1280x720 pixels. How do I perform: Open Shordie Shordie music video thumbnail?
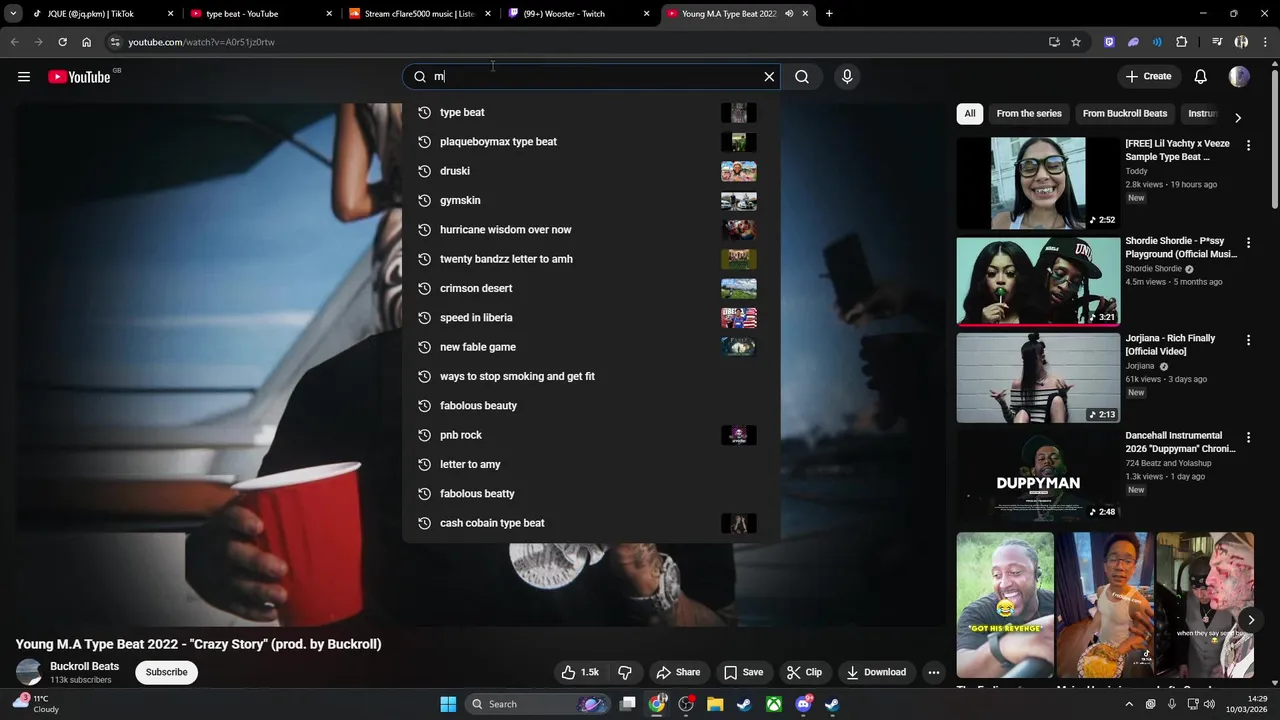click(x=1038, y=281)
